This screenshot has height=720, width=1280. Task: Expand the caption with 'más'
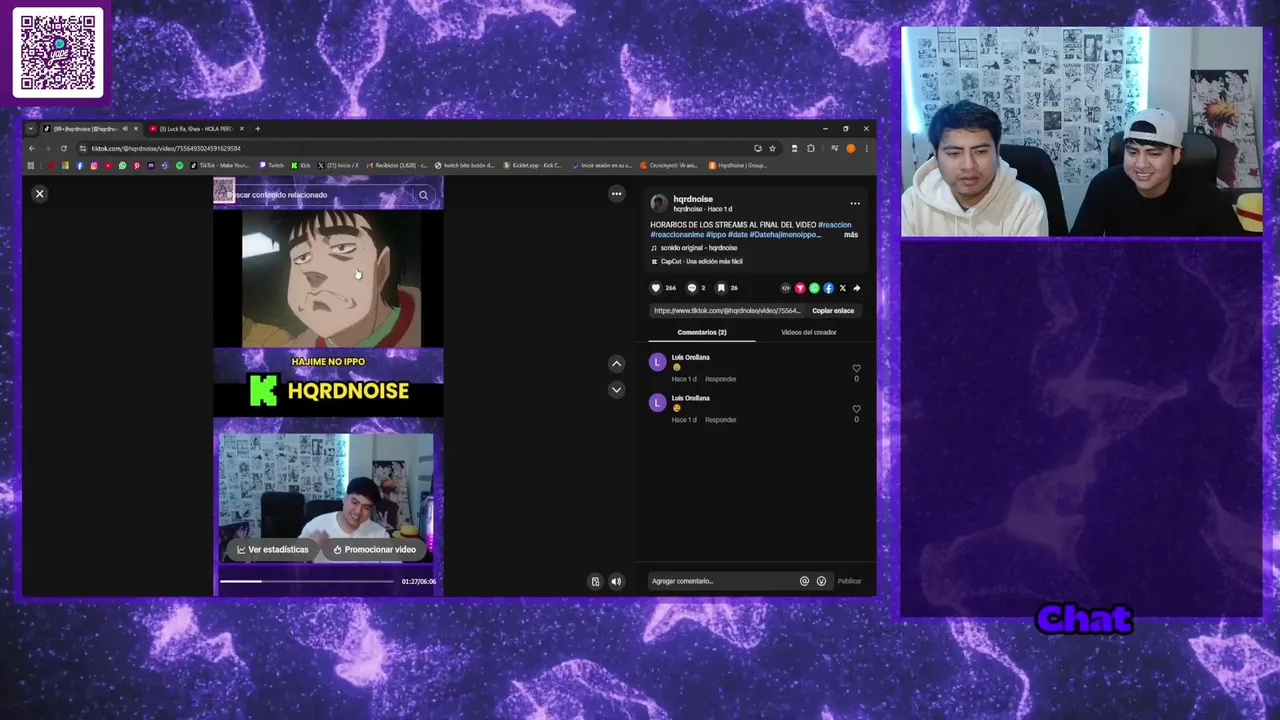tap(850, 235)
